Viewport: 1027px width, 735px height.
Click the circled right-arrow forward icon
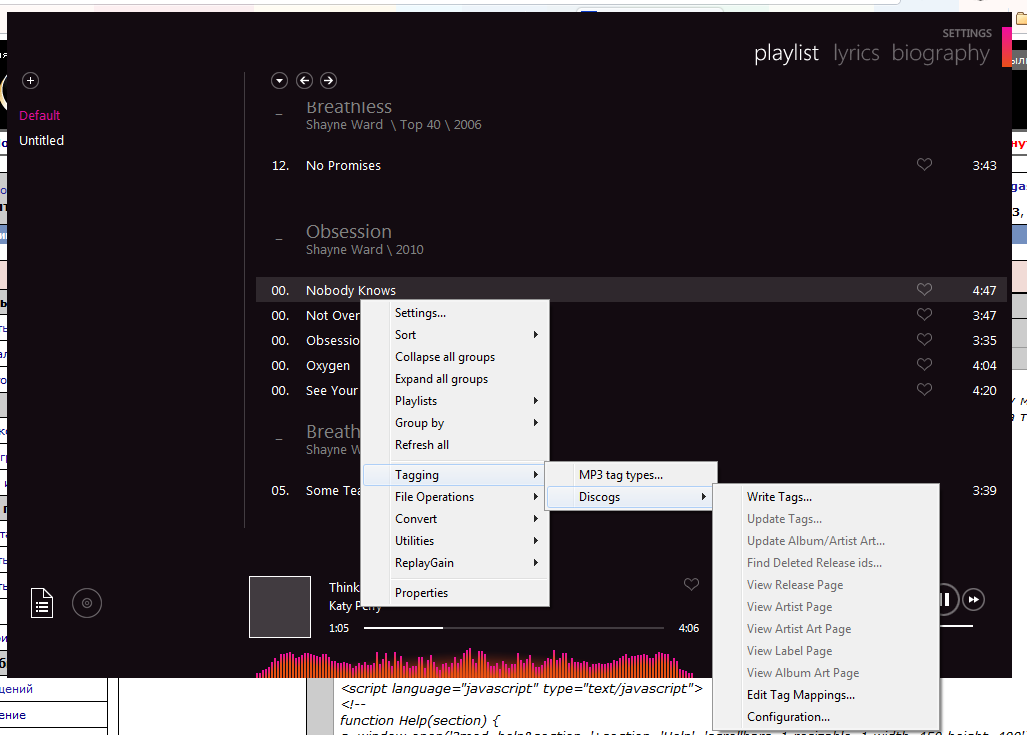(328, 81)
